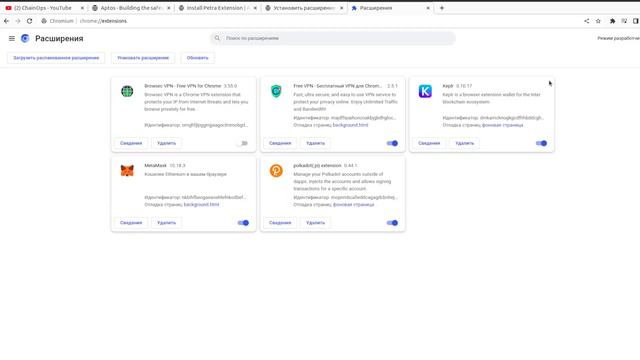Disable the Keplr extension toggle
This screenshot has height=360, width=640.
541,143
